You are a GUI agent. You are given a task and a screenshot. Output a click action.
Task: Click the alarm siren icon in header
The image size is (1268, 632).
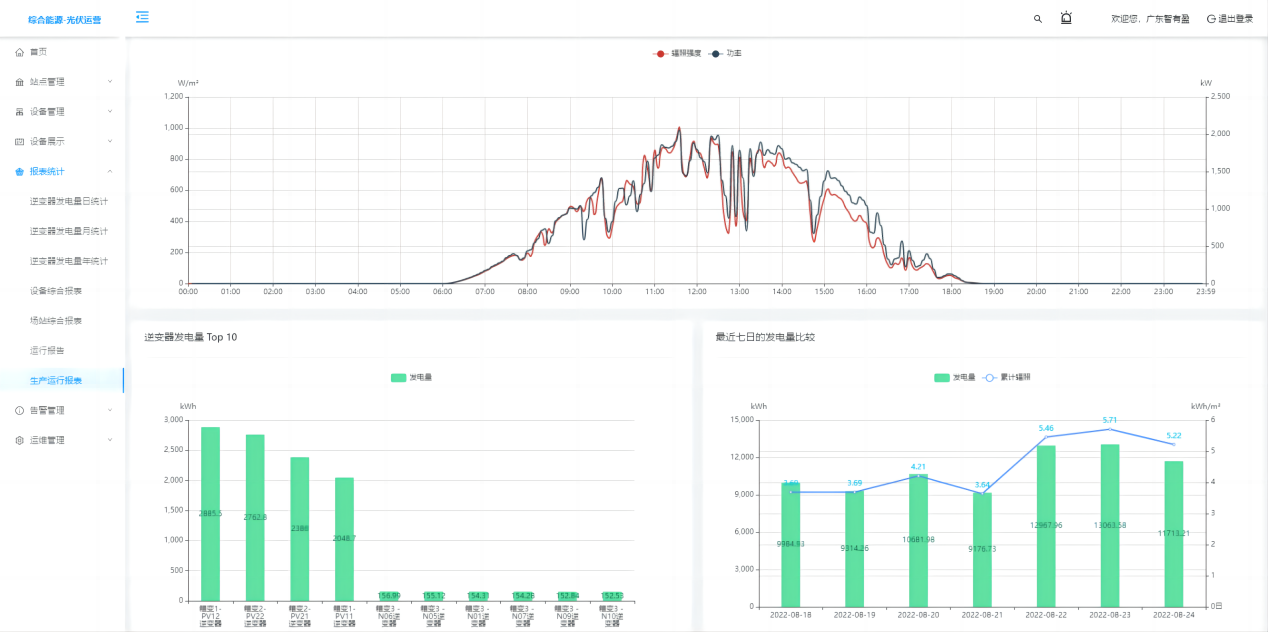click(x=1066, y=18)
